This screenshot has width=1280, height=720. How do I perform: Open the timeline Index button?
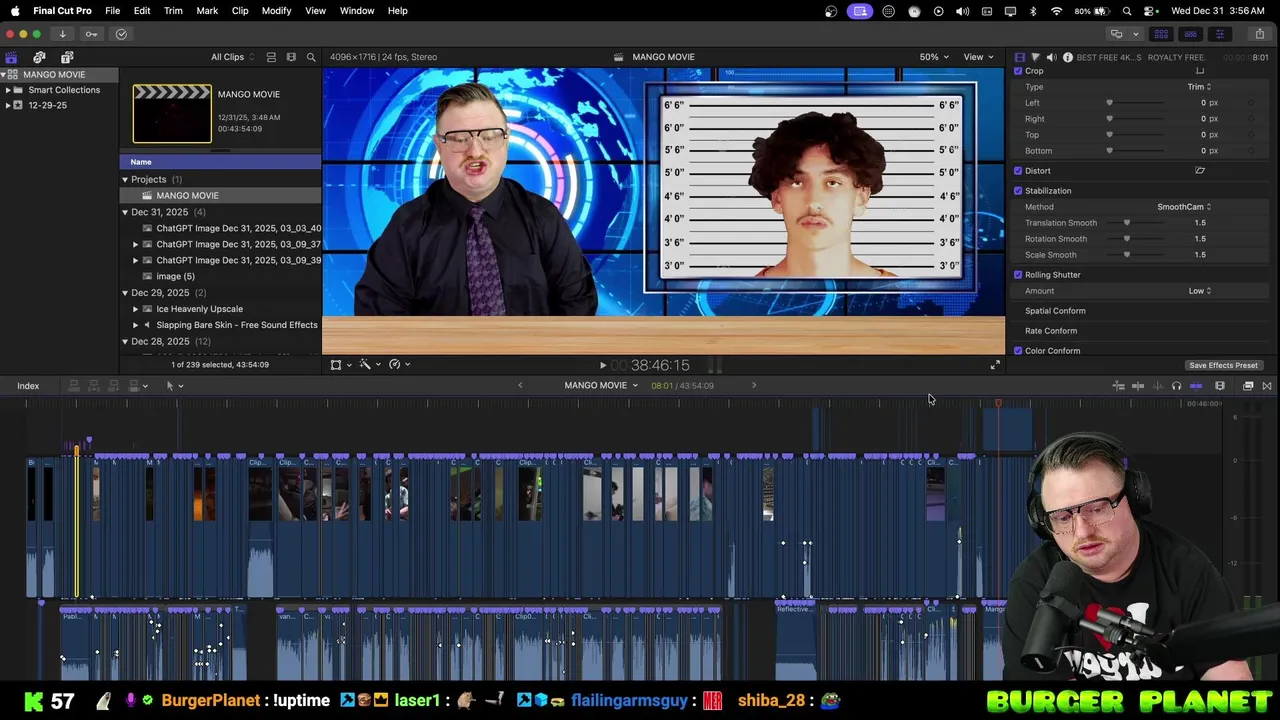[28, 386]
